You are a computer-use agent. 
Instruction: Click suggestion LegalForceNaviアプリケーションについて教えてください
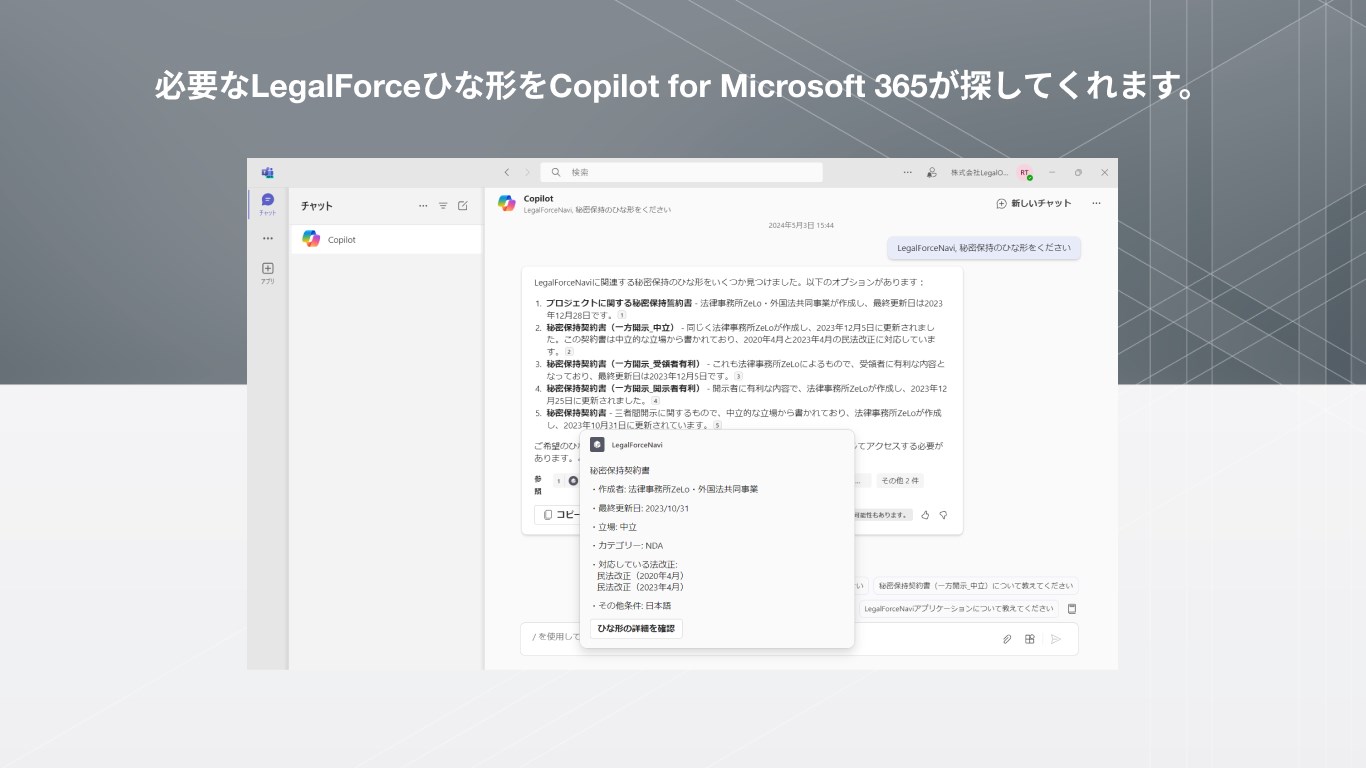click(958, 608)
